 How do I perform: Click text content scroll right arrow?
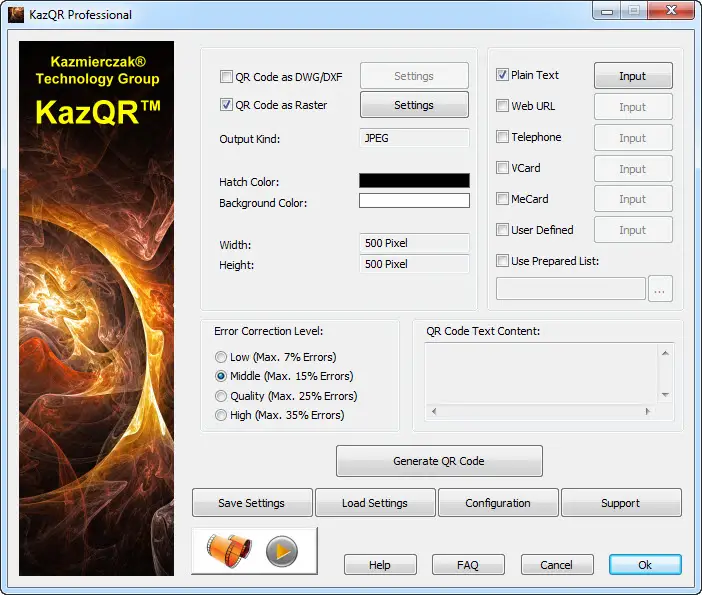647,411
